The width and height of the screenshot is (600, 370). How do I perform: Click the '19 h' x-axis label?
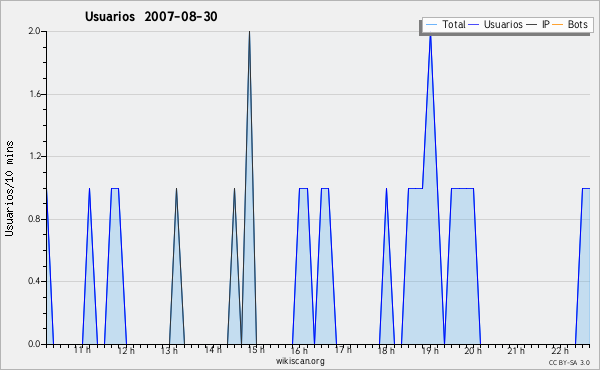pyautogui.click(x=430, y=350)
